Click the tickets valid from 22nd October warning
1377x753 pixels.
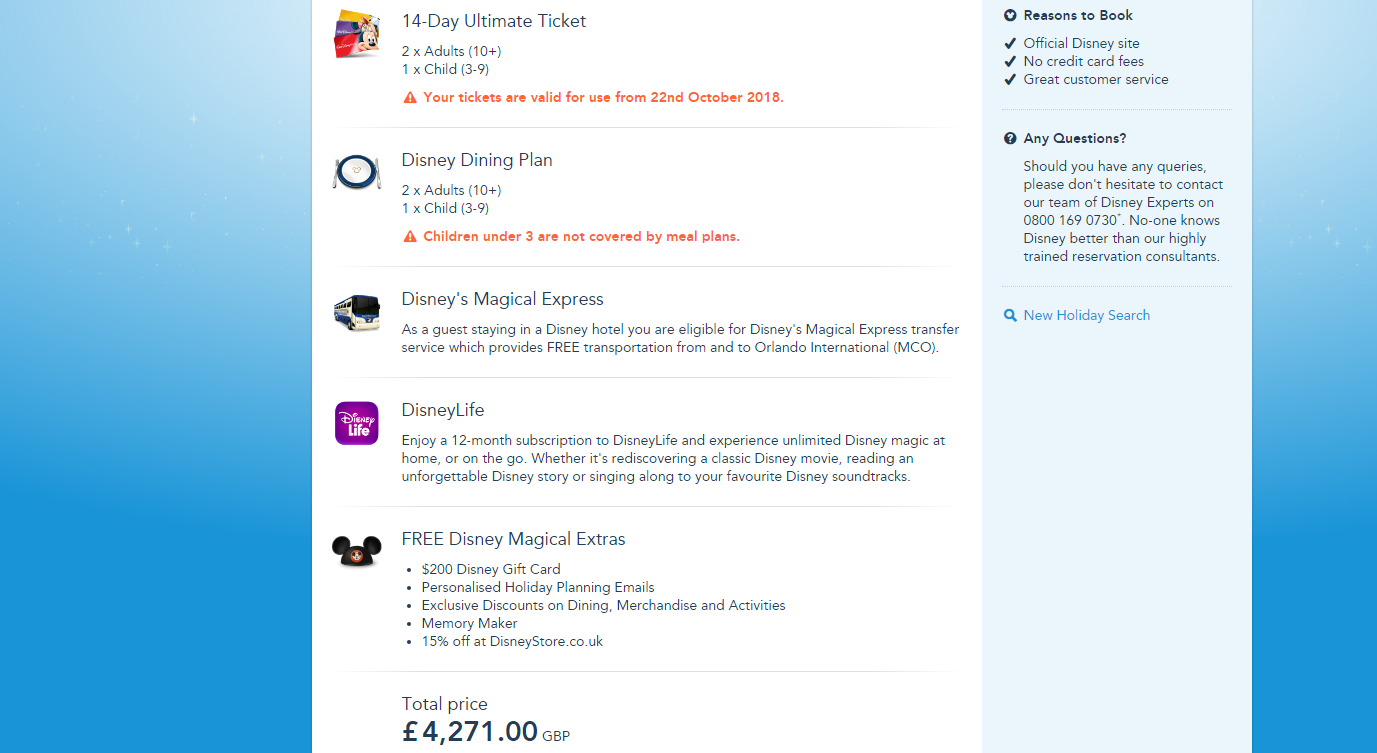[x=603, y=98]
